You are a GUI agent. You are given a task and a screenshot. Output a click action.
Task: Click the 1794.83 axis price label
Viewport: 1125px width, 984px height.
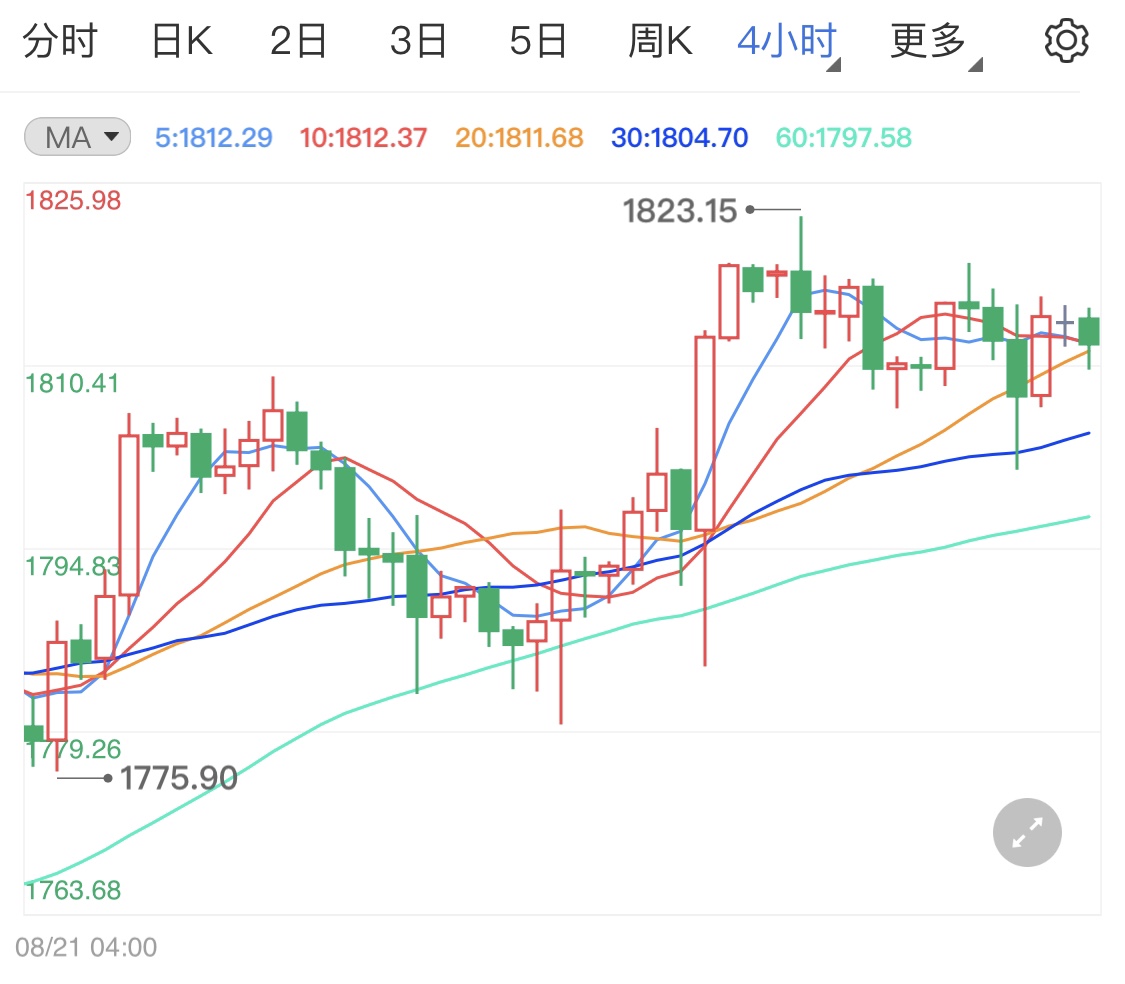pyautogui.click(x=73, y=566)
